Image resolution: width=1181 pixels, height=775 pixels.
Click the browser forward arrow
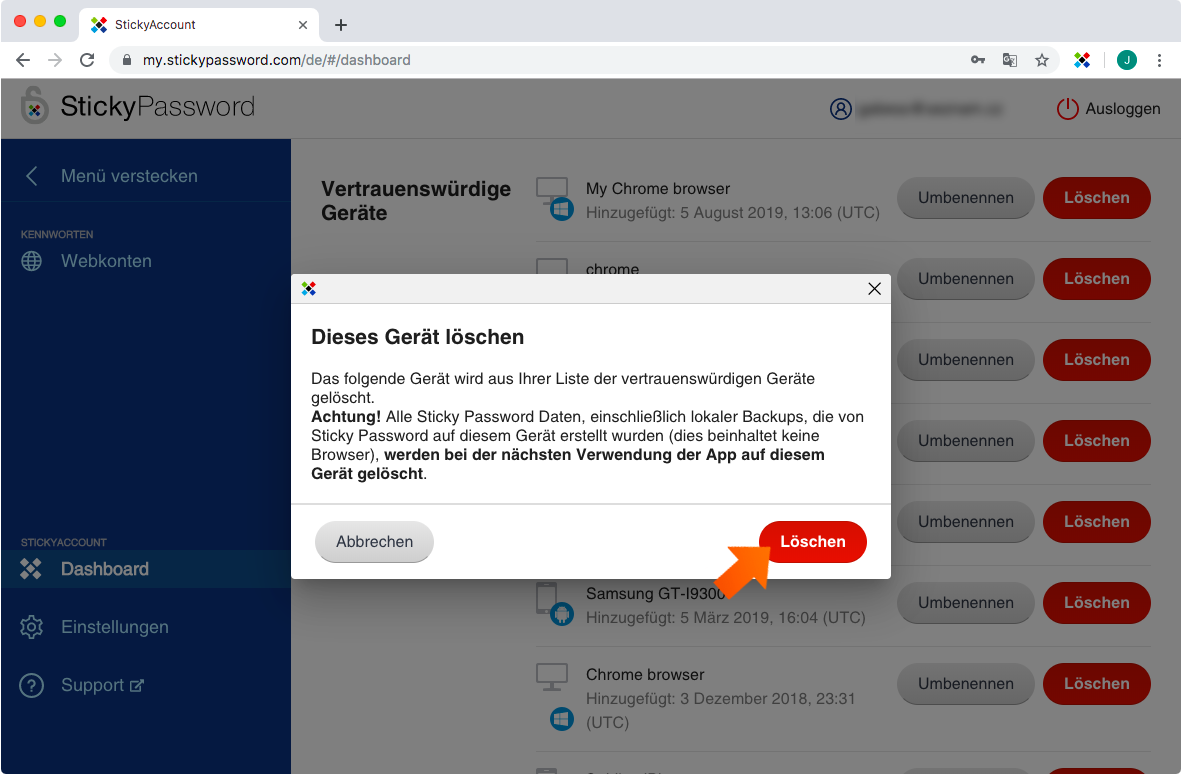coord(55,59)
